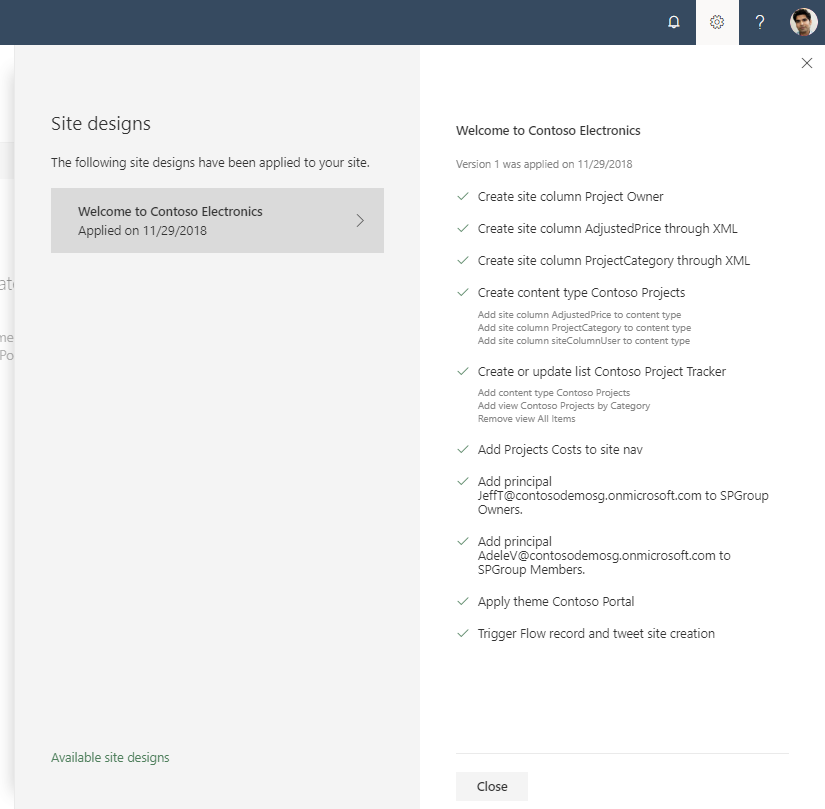
Task: Click checkmark beside Create site column Project Owner
Action: tap(463, 197)
